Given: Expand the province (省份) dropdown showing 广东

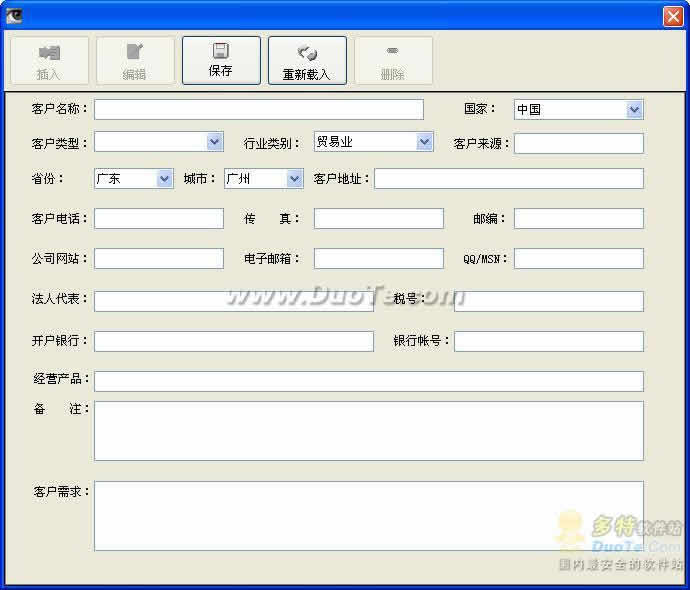Looking at the screenshot, I should pos(165,179).
